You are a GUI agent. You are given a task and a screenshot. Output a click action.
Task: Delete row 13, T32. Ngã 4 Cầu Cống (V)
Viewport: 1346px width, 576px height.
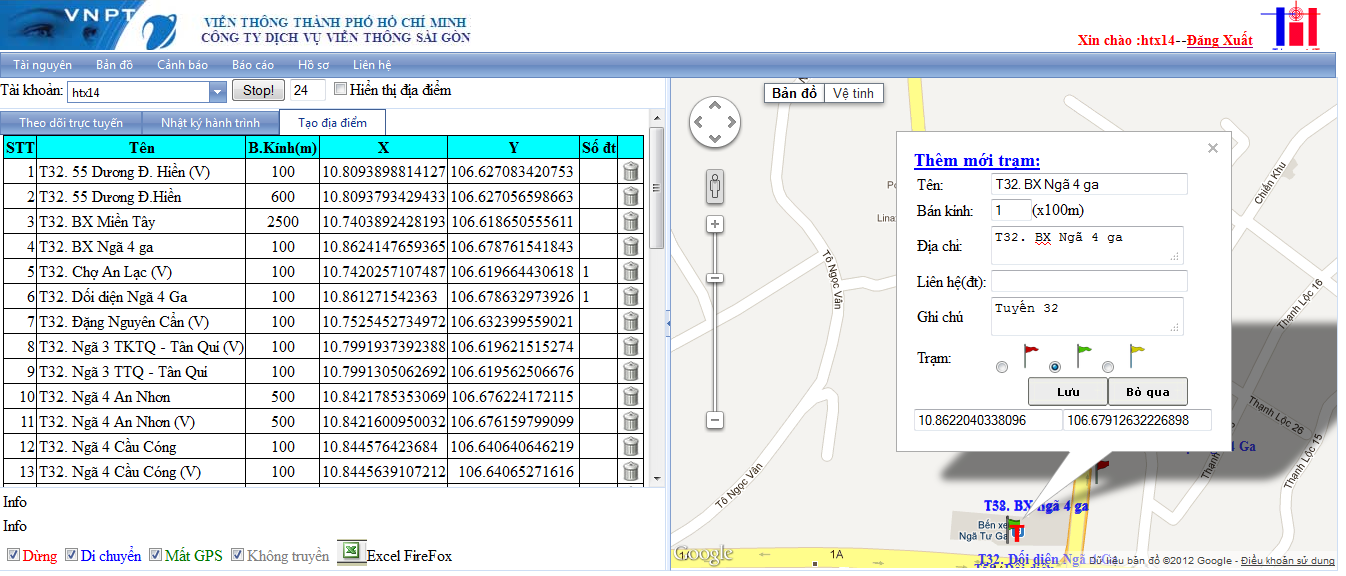[630, 472]
